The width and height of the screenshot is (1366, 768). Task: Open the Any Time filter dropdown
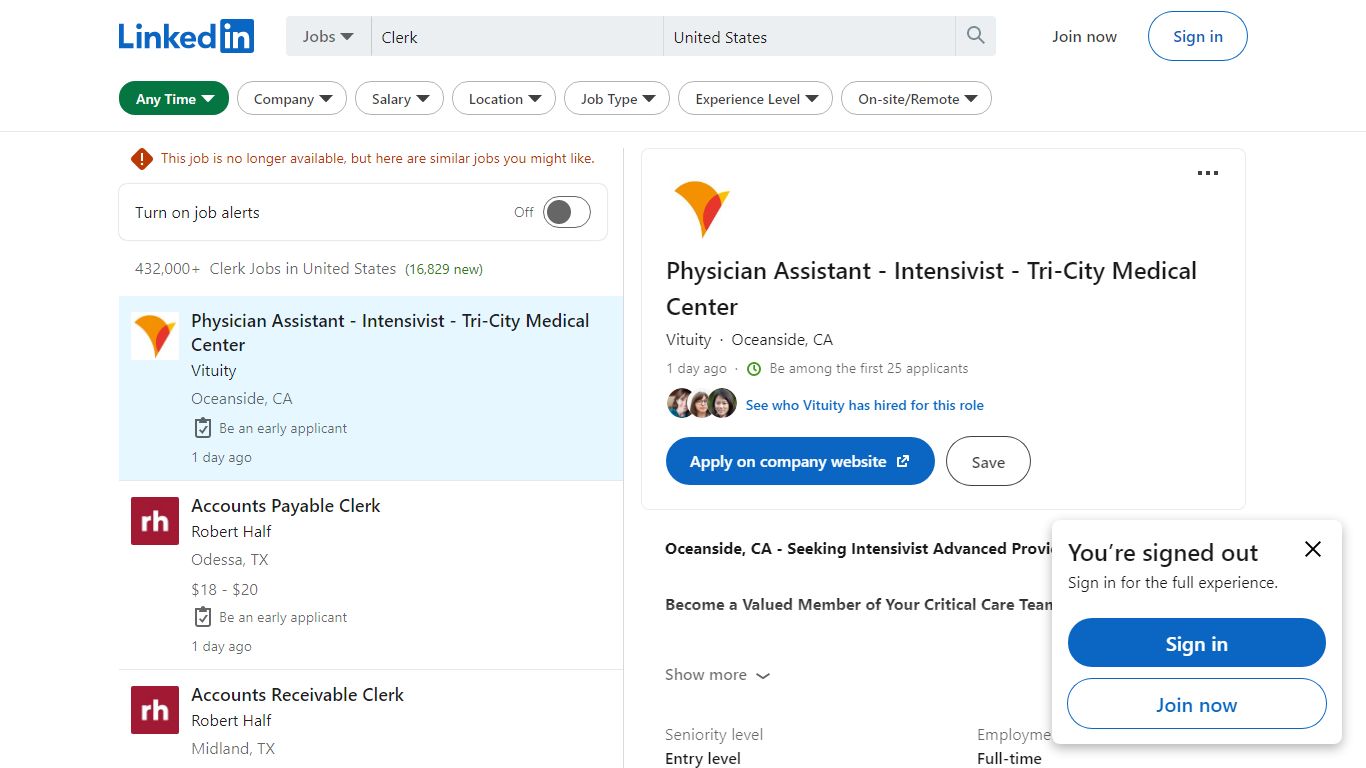(x=174, y=99)
